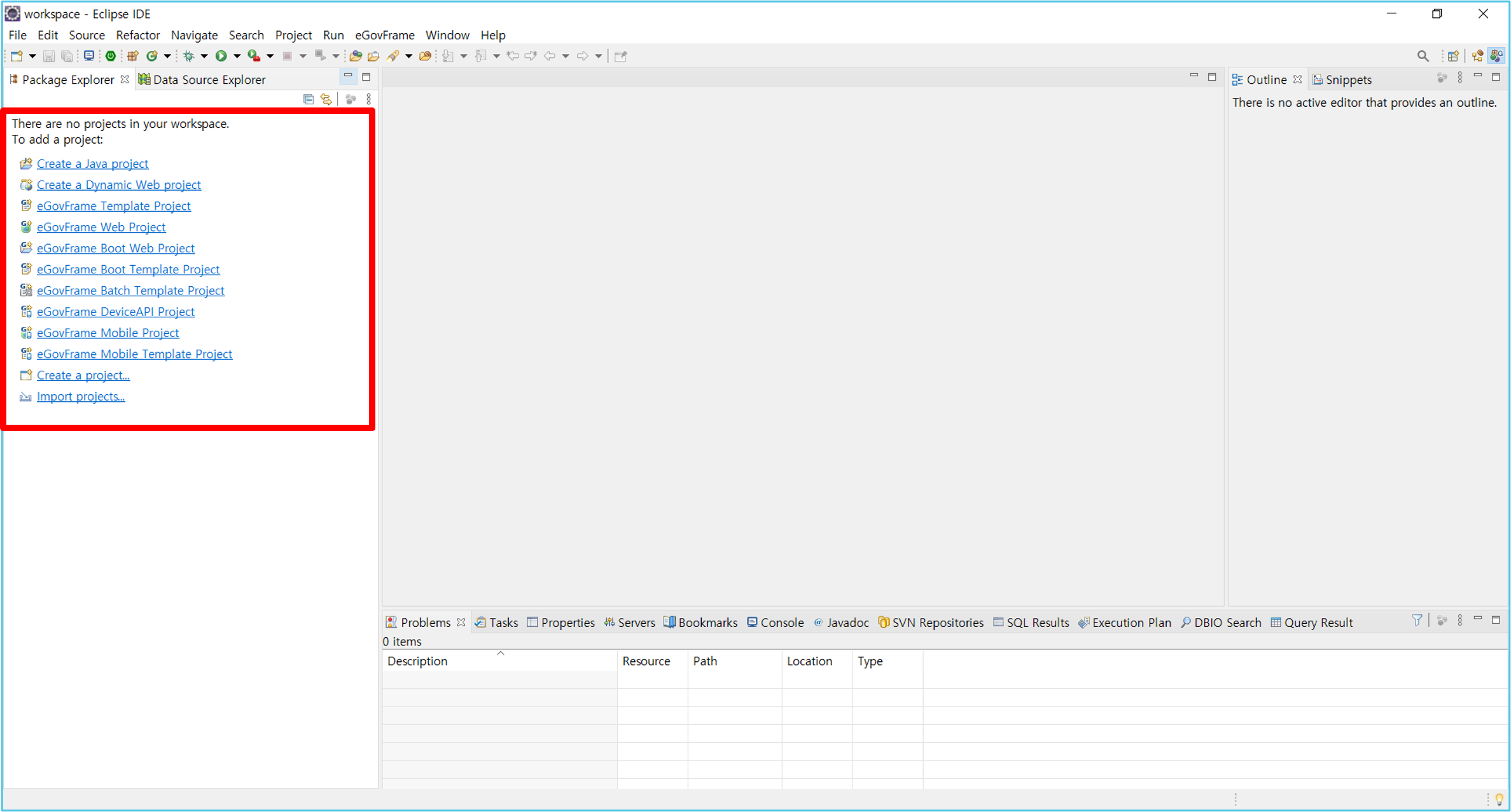Click the Open Perspective icon
The image size is (1511, 812).
(1453, 56)
